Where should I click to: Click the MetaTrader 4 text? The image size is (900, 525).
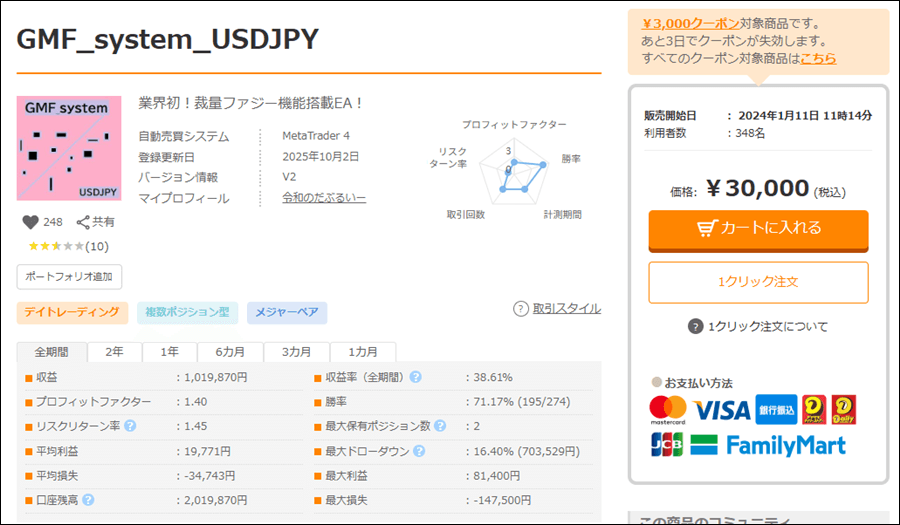tap(316, 136)
